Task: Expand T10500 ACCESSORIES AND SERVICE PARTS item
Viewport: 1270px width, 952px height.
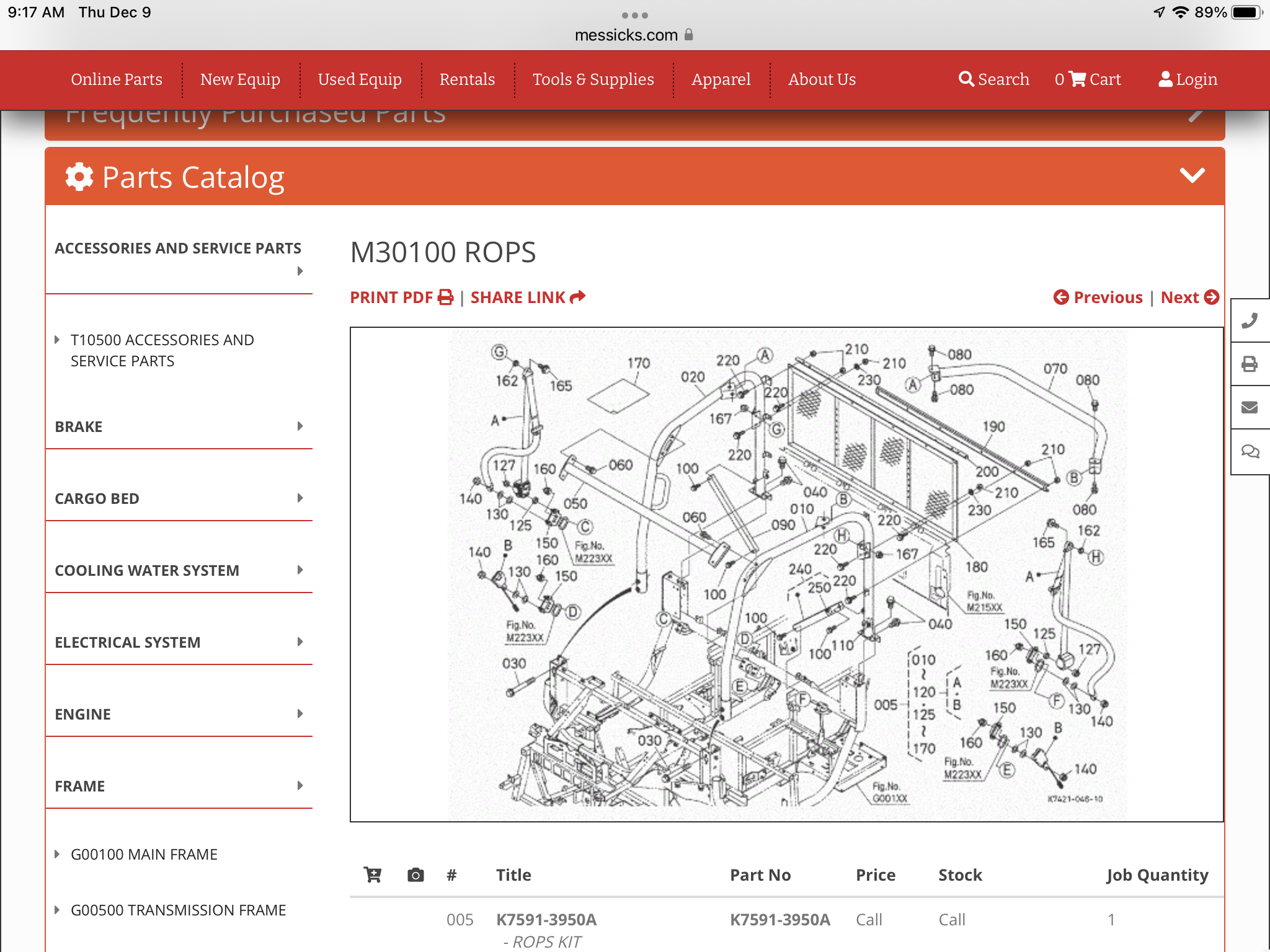Action: 162,350
